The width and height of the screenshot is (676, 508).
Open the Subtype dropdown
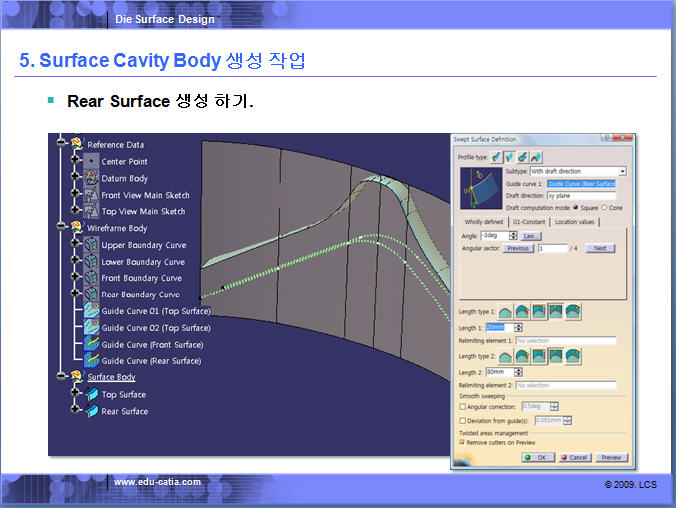point(622,172)
